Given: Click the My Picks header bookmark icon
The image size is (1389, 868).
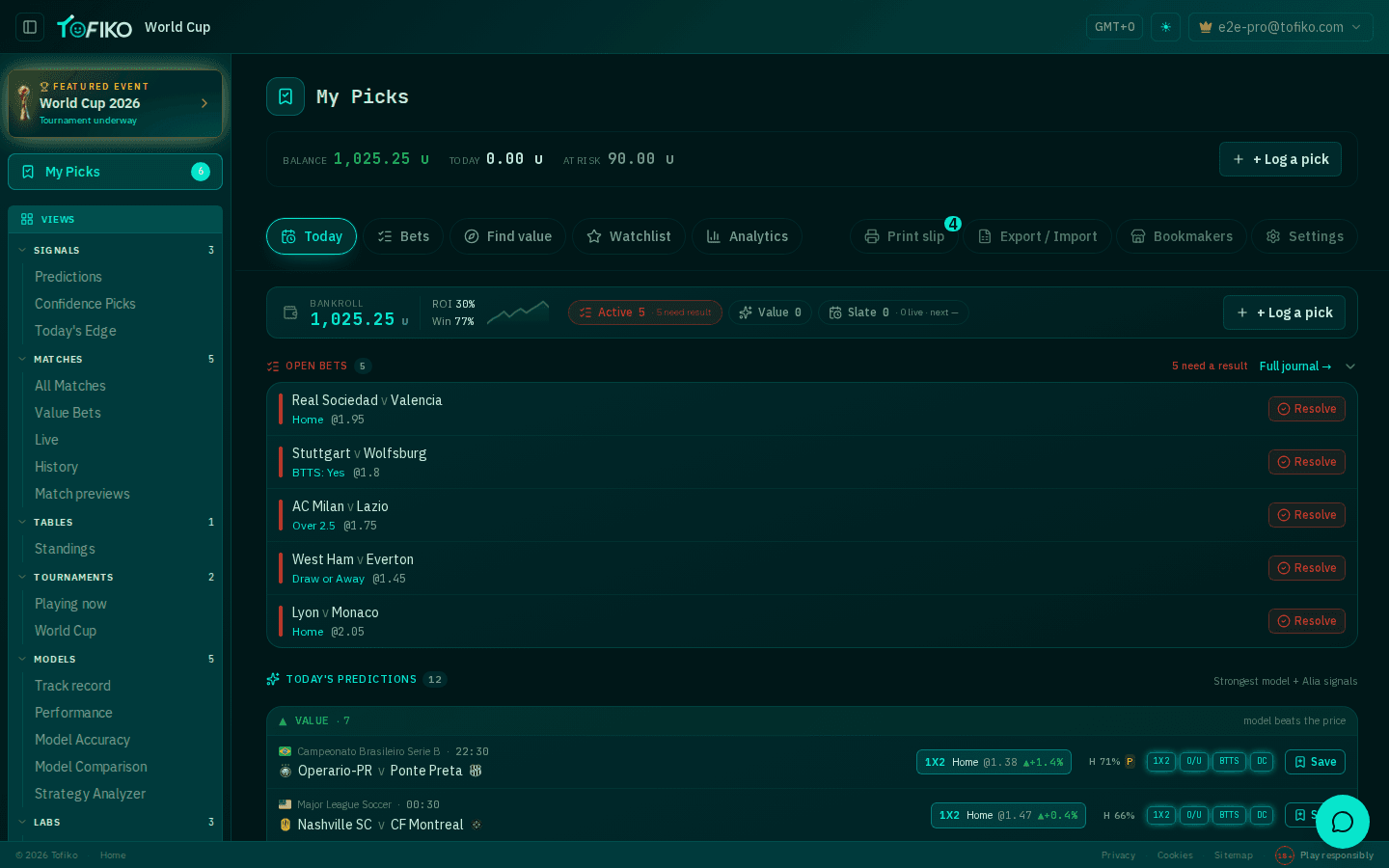Looking at the screenshot, I should click(286, 96).
